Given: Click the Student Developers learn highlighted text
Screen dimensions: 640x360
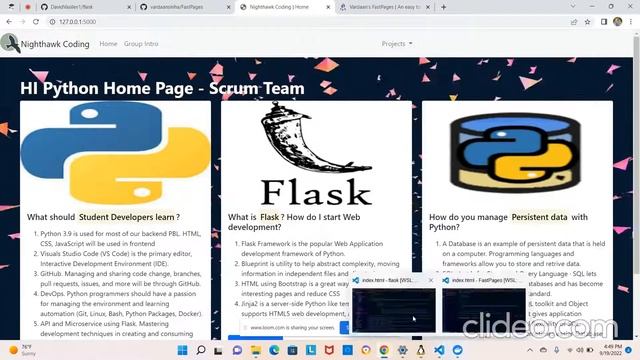Looking at the screenshot, I should 127,217.
